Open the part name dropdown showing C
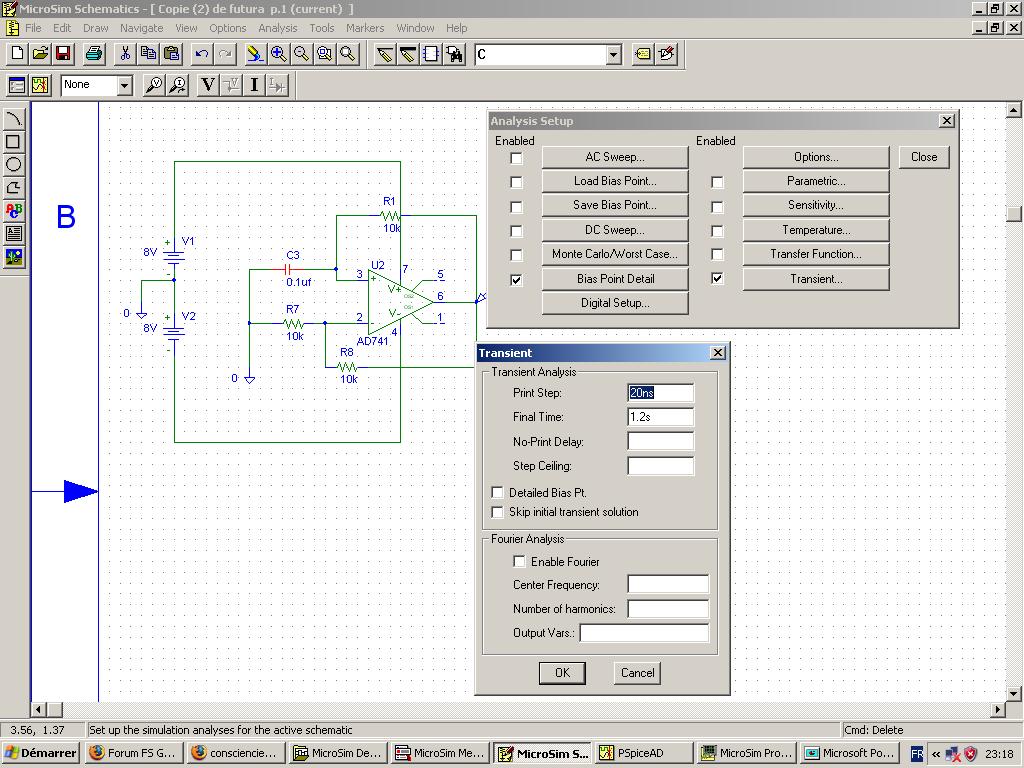This screenshot has width=1024, height=768. [613, 55]
